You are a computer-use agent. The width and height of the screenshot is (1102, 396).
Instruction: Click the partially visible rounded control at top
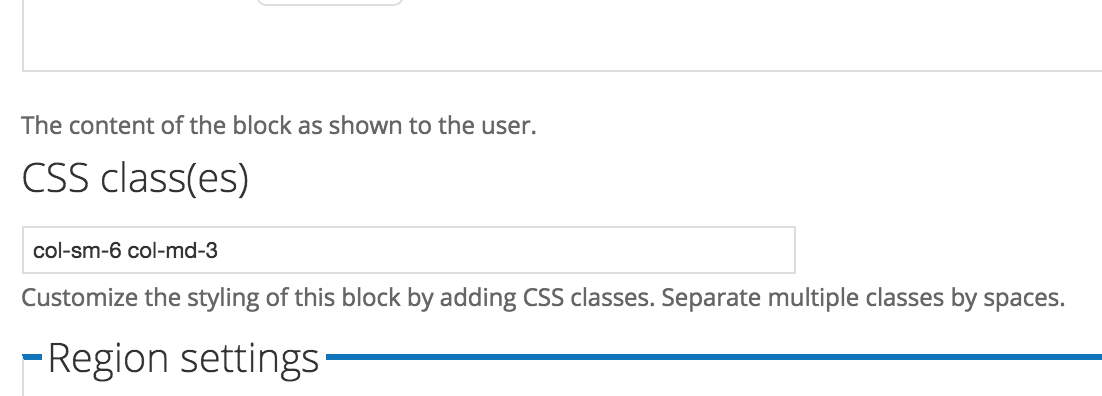click(330, 3)
